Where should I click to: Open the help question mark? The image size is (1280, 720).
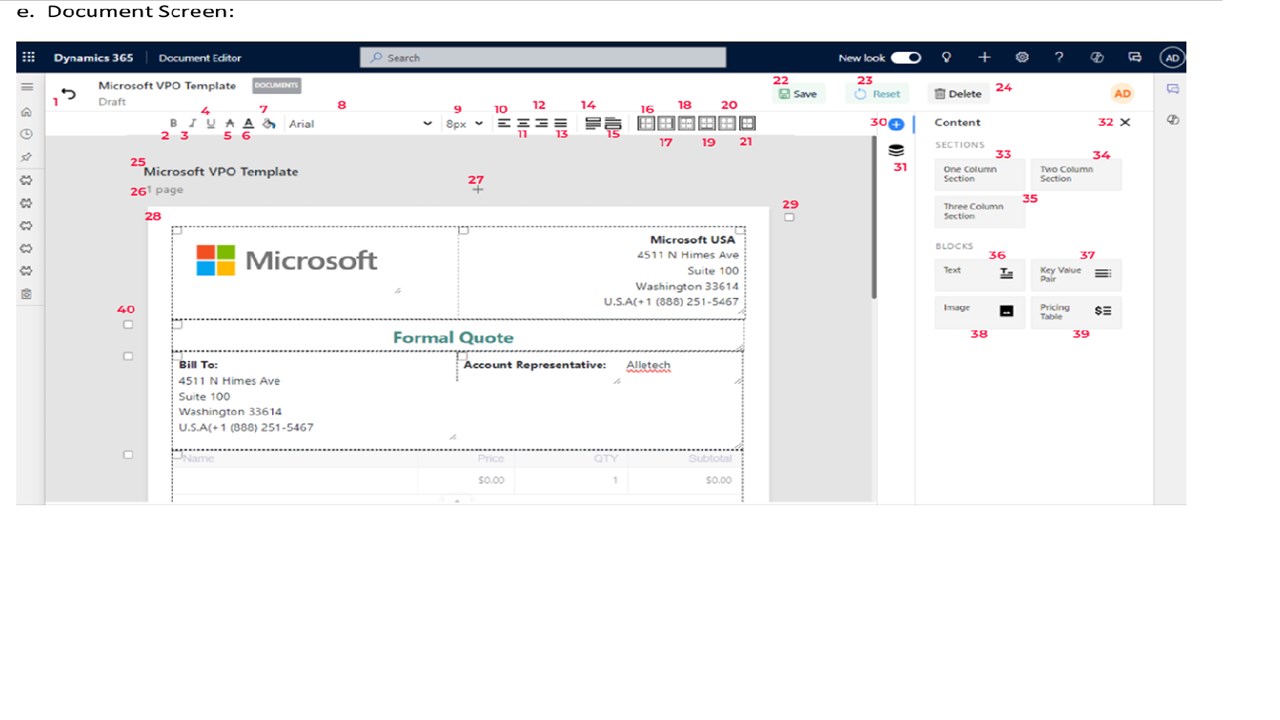pos(1059,58)
